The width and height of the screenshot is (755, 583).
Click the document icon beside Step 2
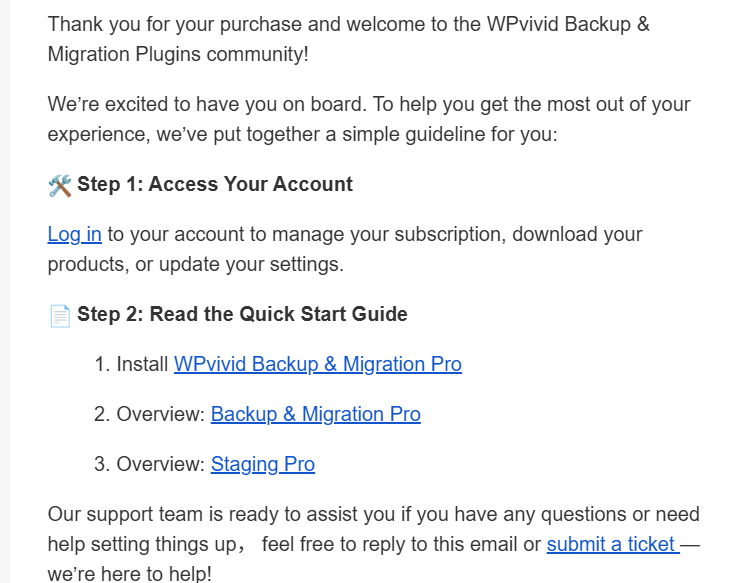(x=60, y=315)
